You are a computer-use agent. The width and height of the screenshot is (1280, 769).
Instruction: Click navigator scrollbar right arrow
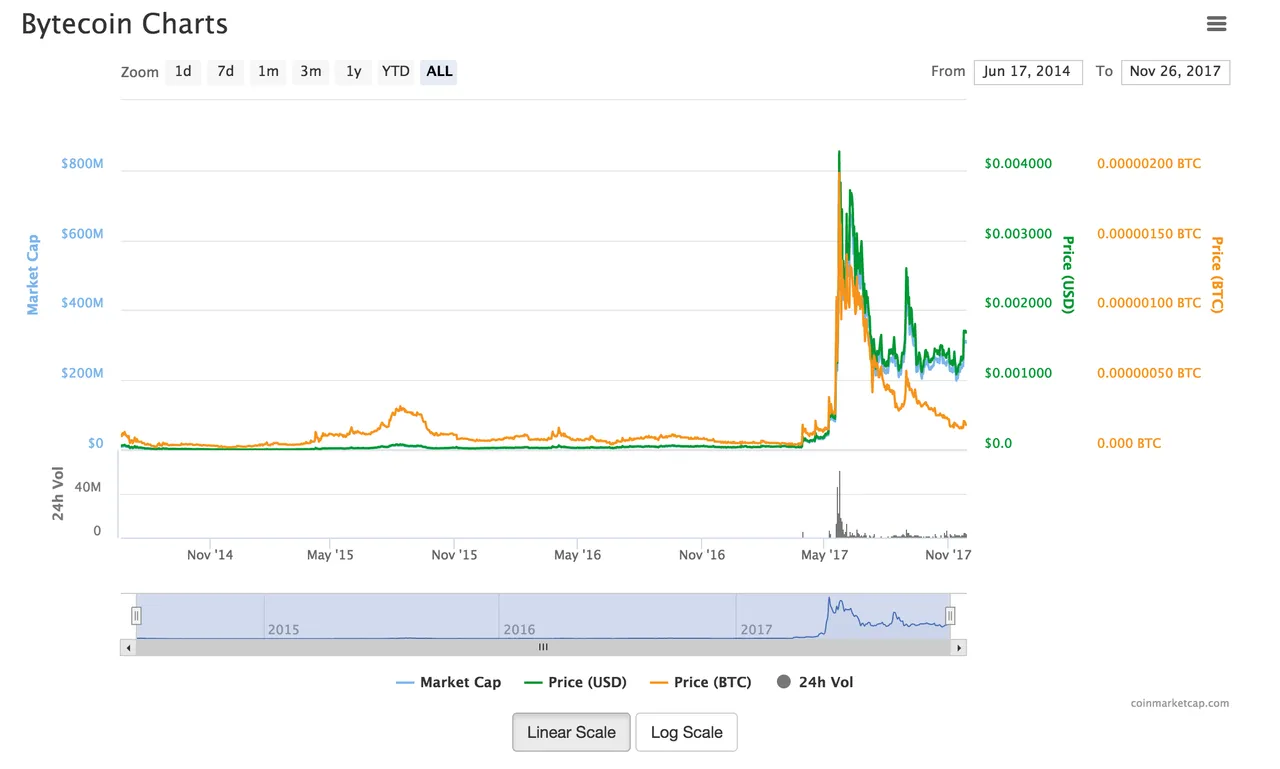click(x=959, y=648)
